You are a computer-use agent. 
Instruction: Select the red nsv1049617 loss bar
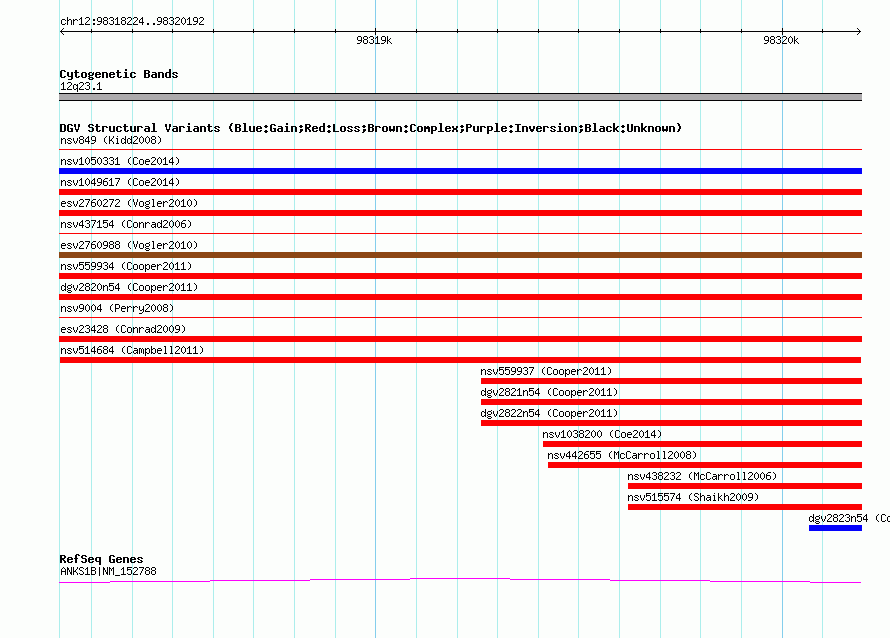coord(460,192)
